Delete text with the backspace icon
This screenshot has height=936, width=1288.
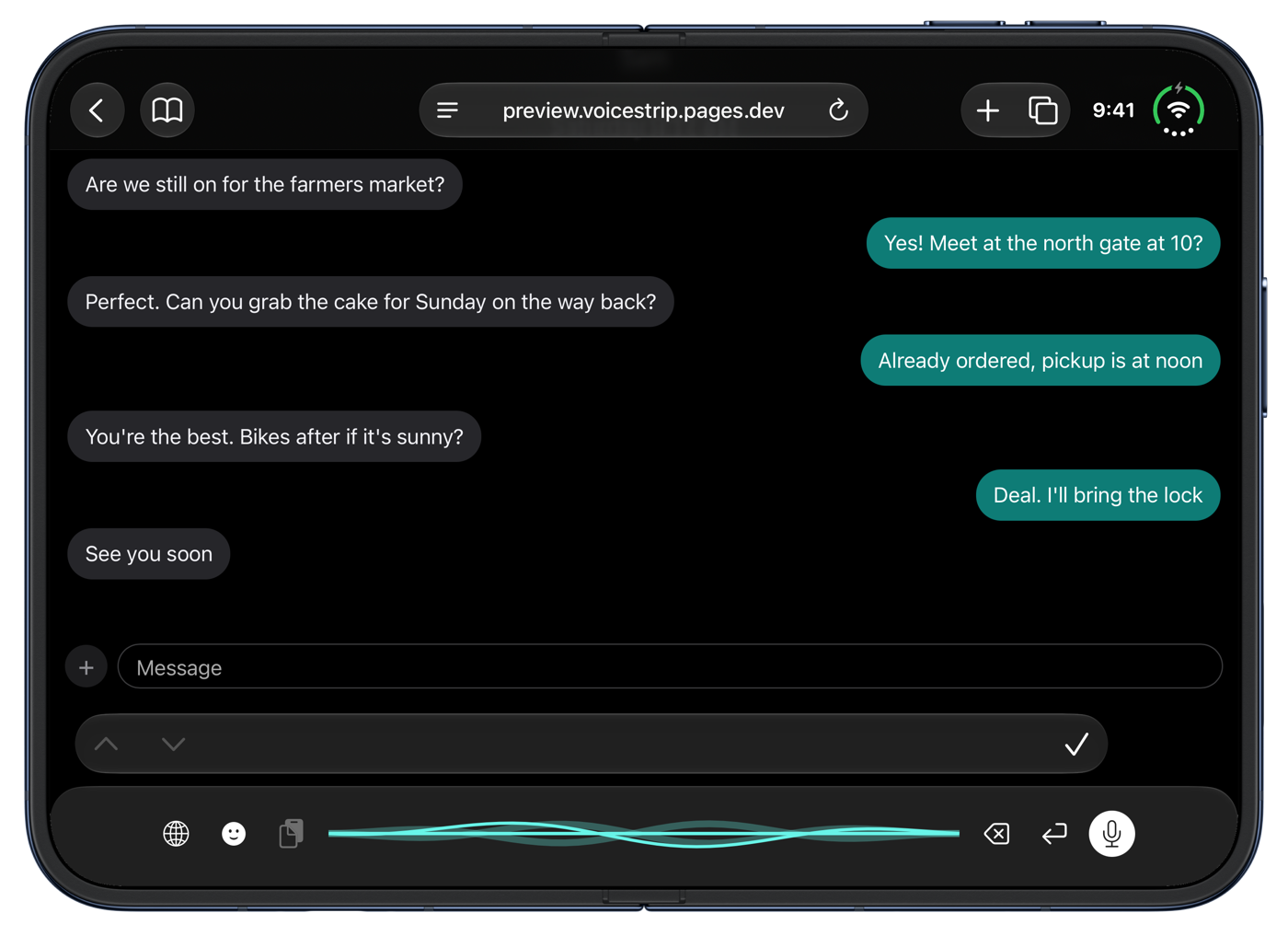[996, 834]
